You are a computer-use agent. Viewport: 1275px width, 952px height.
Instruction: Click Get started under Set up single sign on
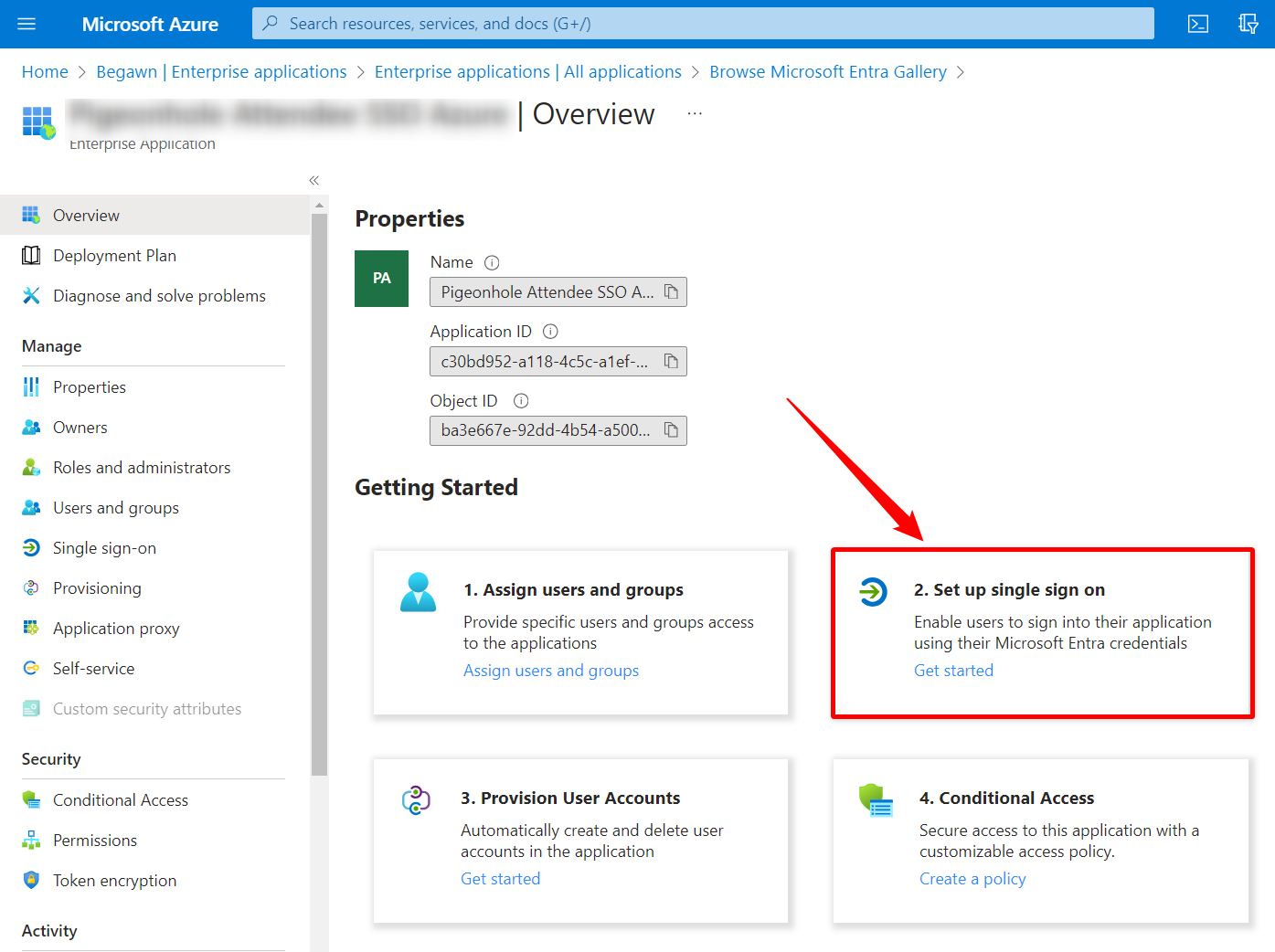point(953,671)
